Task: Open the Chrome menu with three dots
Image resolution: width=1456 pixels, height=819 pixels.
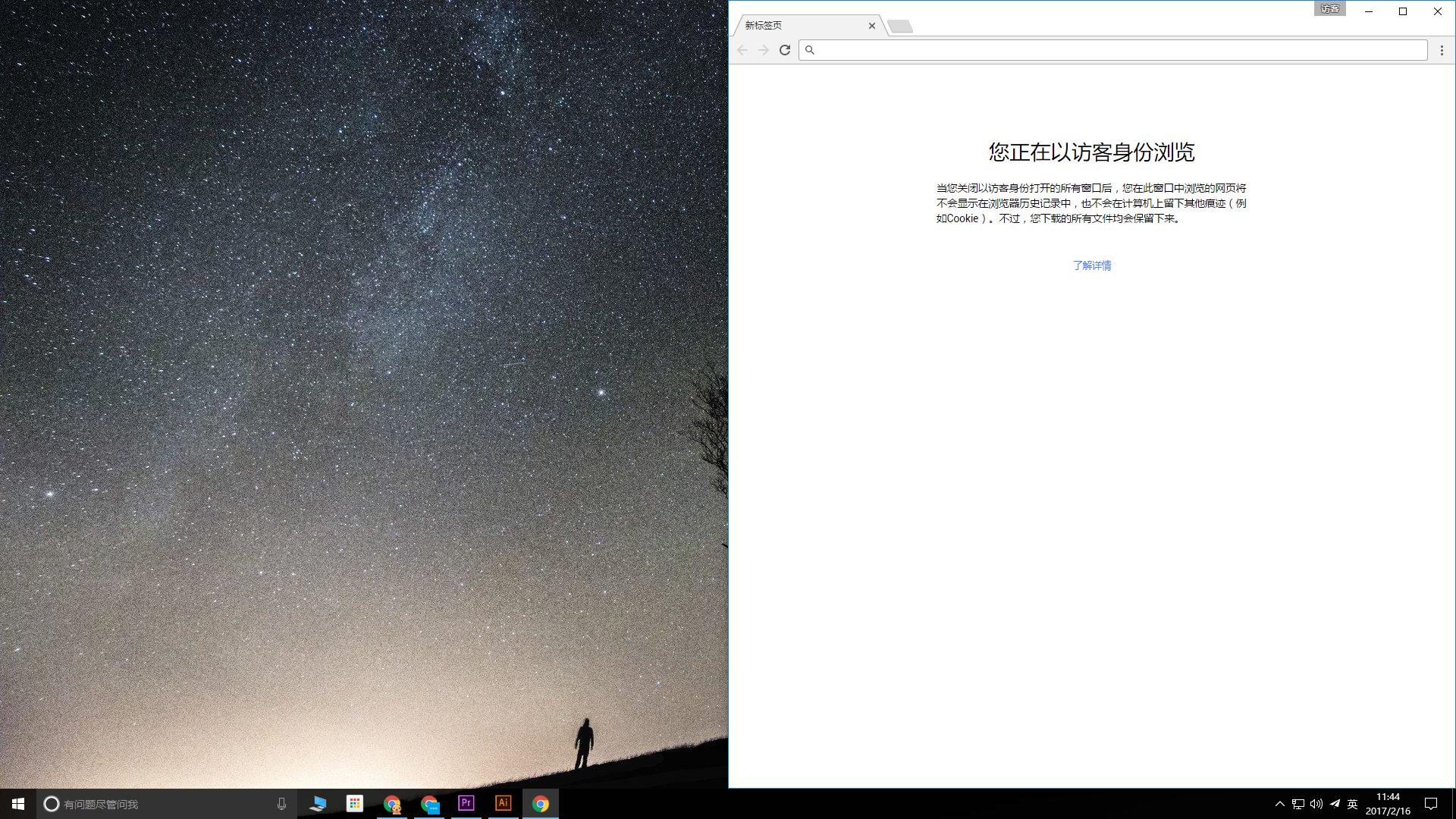Action: pos(1442,50)
